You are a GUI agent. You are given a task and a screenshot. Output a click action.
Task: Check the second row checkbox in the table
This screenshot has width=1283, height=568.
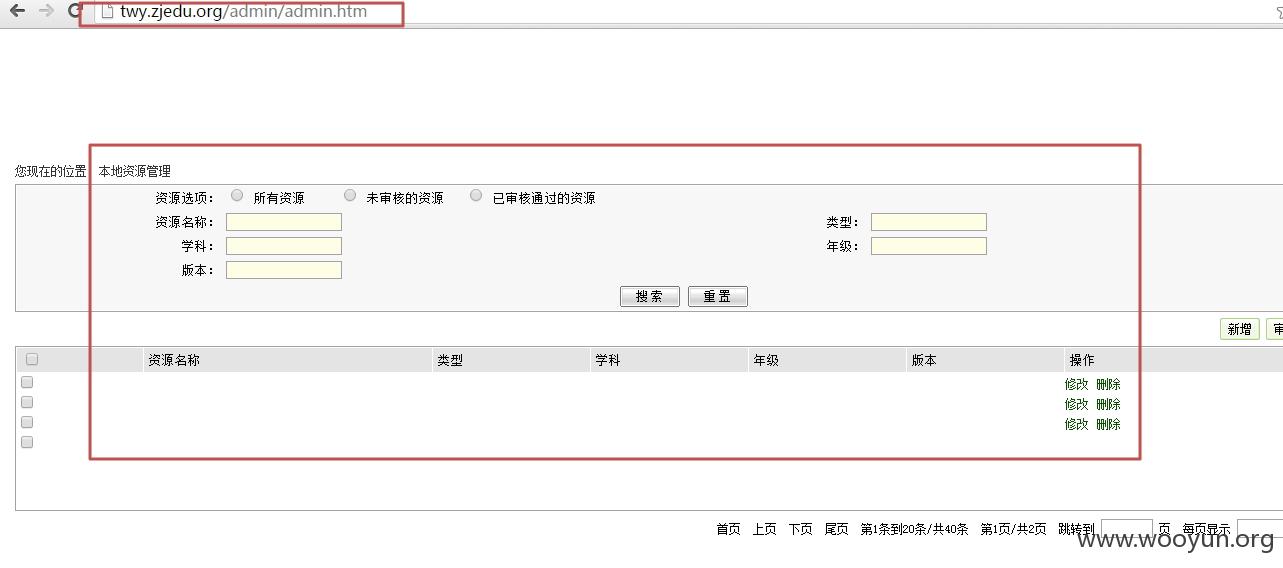tap(27, 402)
